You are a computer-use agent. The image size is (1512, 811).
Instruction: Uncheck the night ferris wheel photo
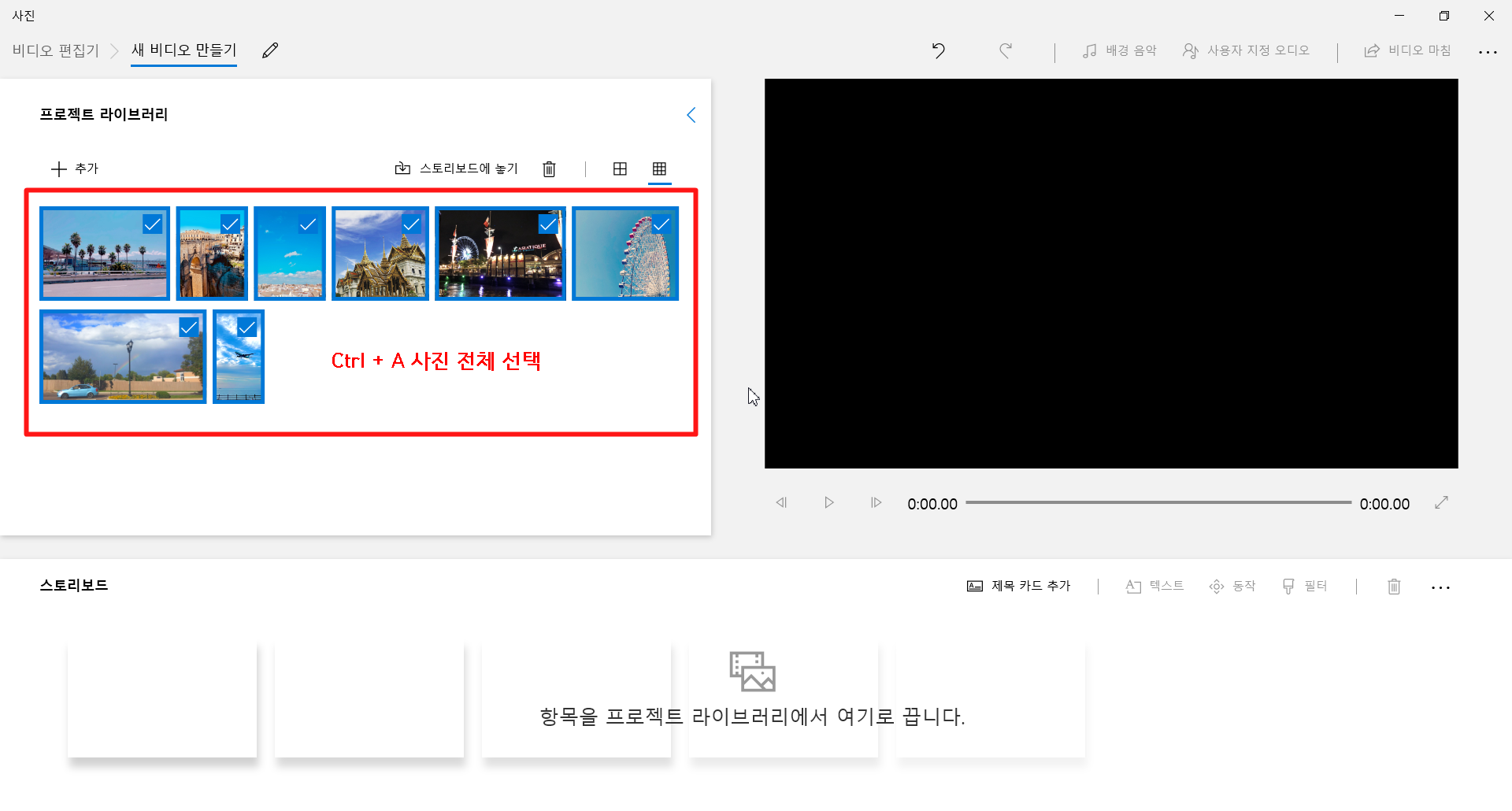click(548, 224)
